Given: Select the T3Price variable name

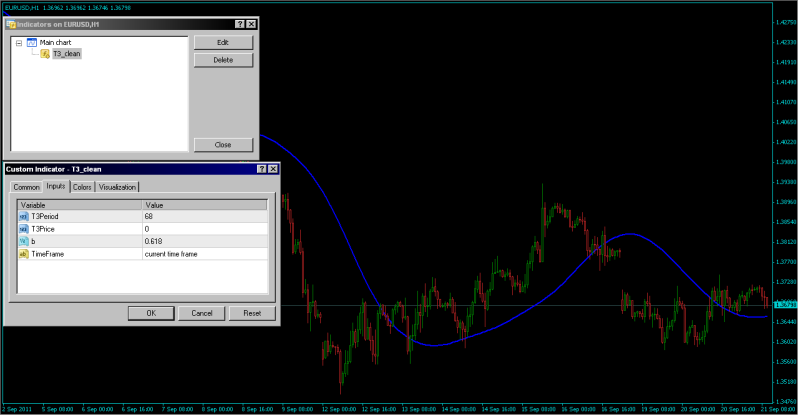Looking at the screenshot, I should (x=43, y=229).
